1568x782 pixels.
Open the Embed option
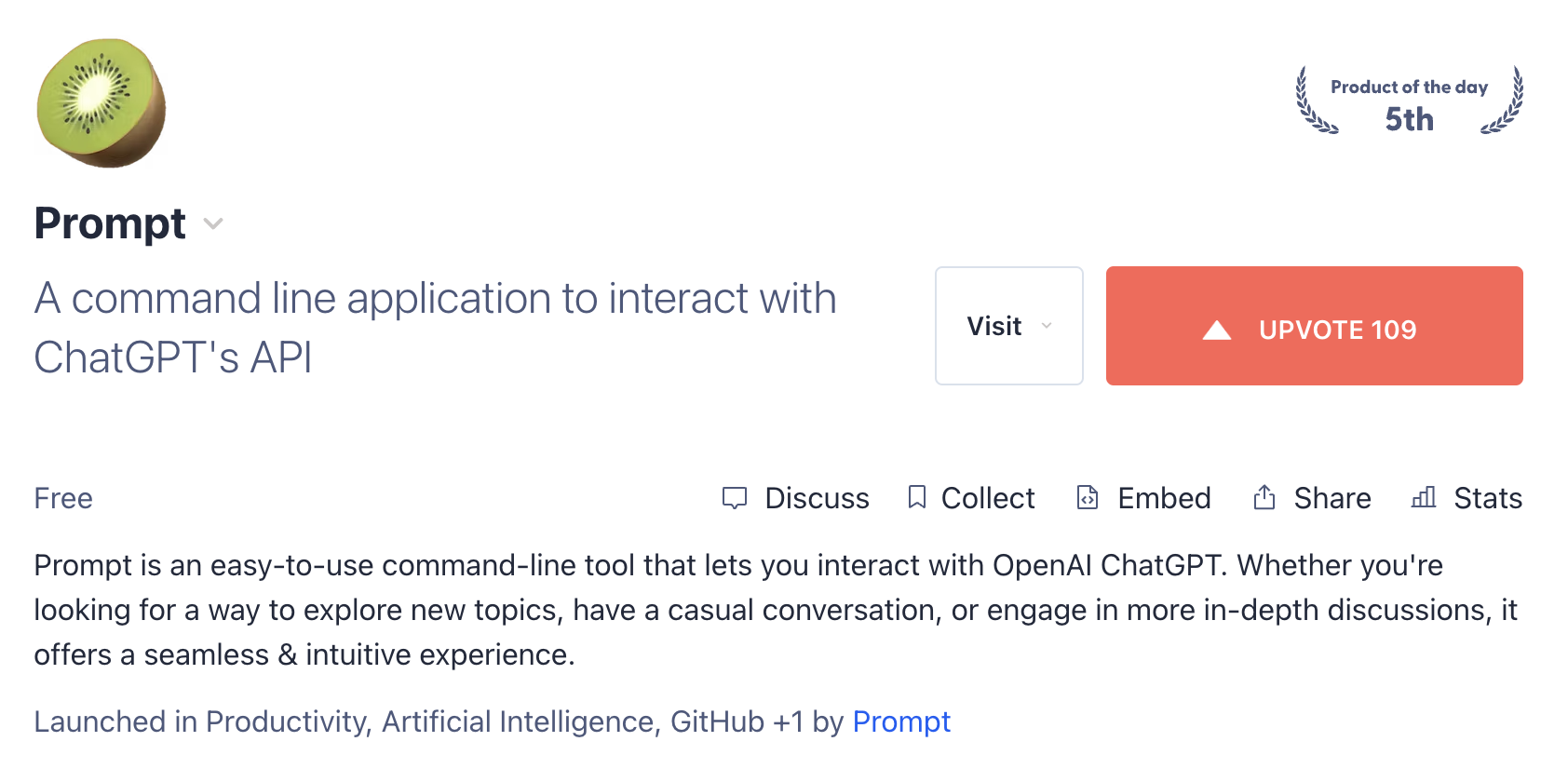[1143, 498]
